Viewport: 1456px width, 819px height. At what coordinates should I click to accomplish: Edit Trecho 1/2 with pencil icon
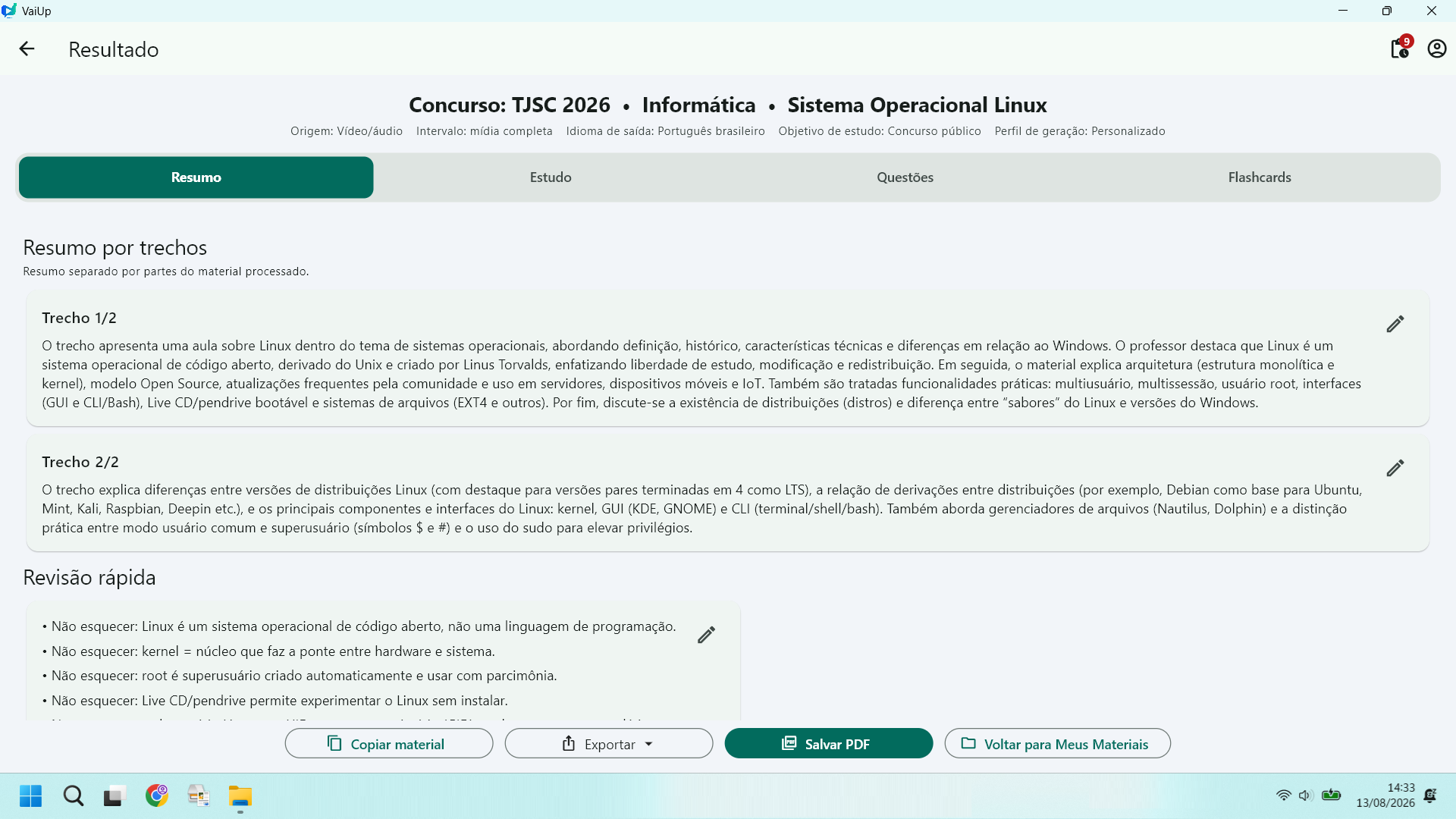click(x=1395, y=324)
